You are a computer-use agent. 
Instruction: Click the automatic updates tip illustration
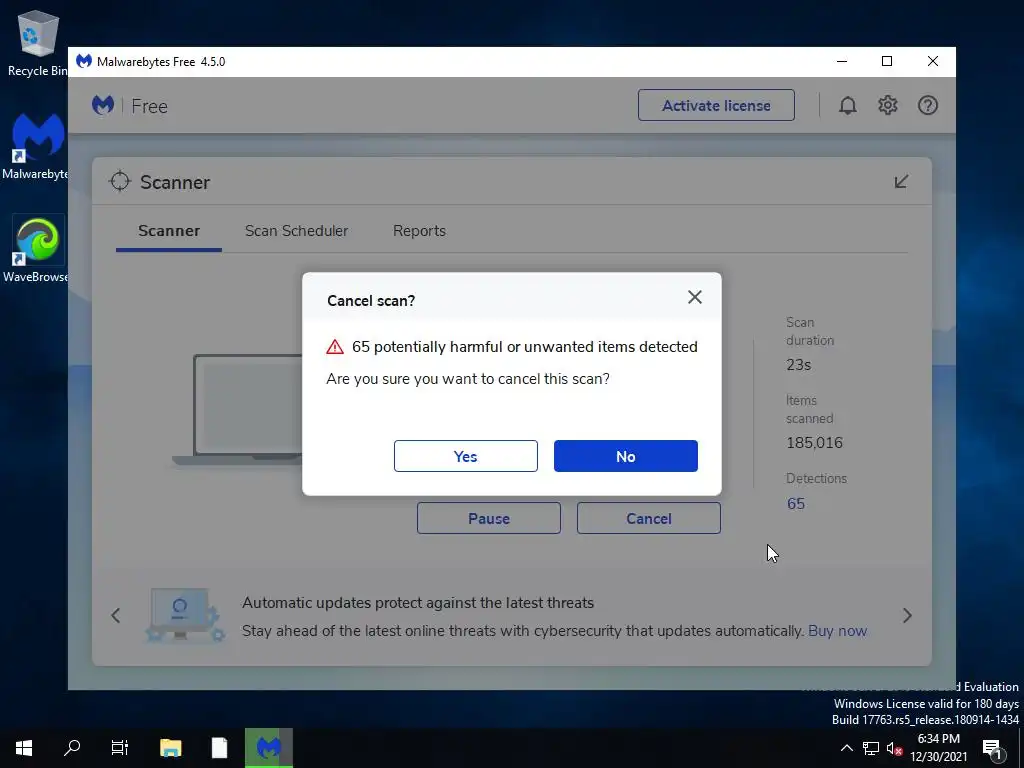(184, 615)
